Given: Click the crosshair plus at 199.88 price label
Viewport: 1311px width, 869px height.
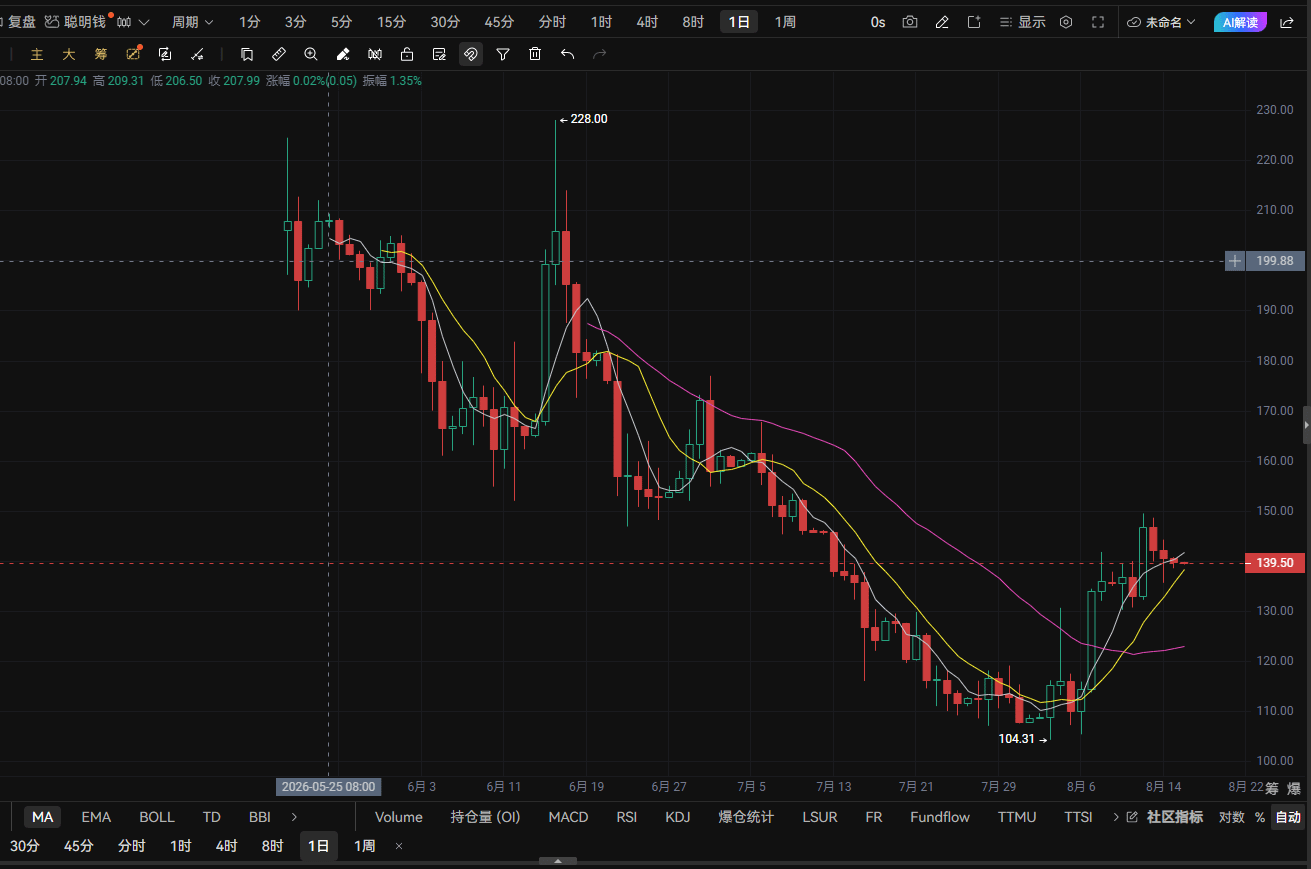Looking at the screenshot, I should coord(1236,261).
